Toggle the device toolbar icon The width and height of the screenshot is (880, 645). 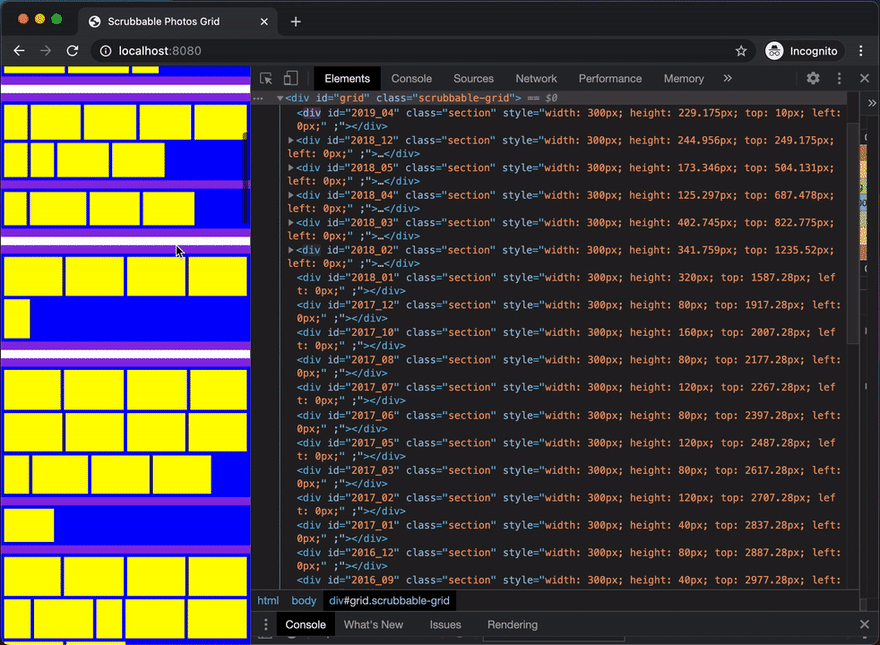pos(290,79)
